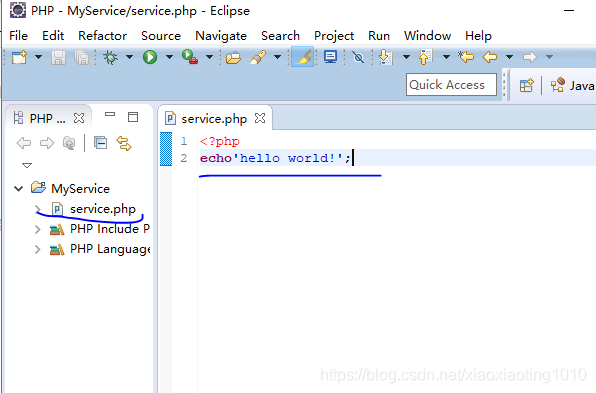This screenshot has width=596, height=393.
Task: Click the explorer Up one level icon
Action: point(69,143)
